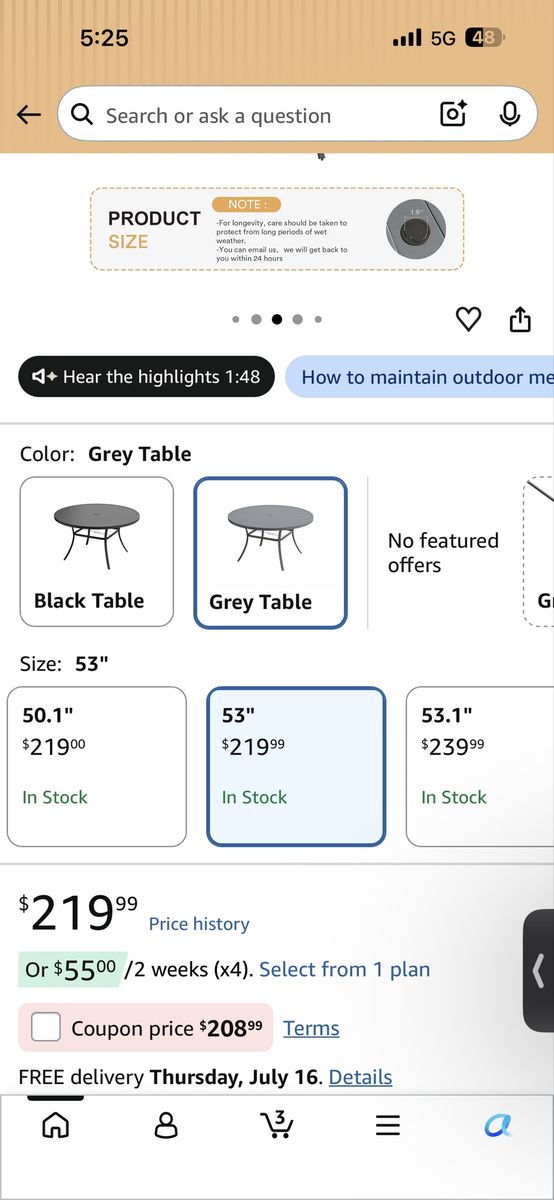Select the Black Table color option
Image resolution: width=554 pixels, height=1200 pixels.
click(x=97, y=552)
